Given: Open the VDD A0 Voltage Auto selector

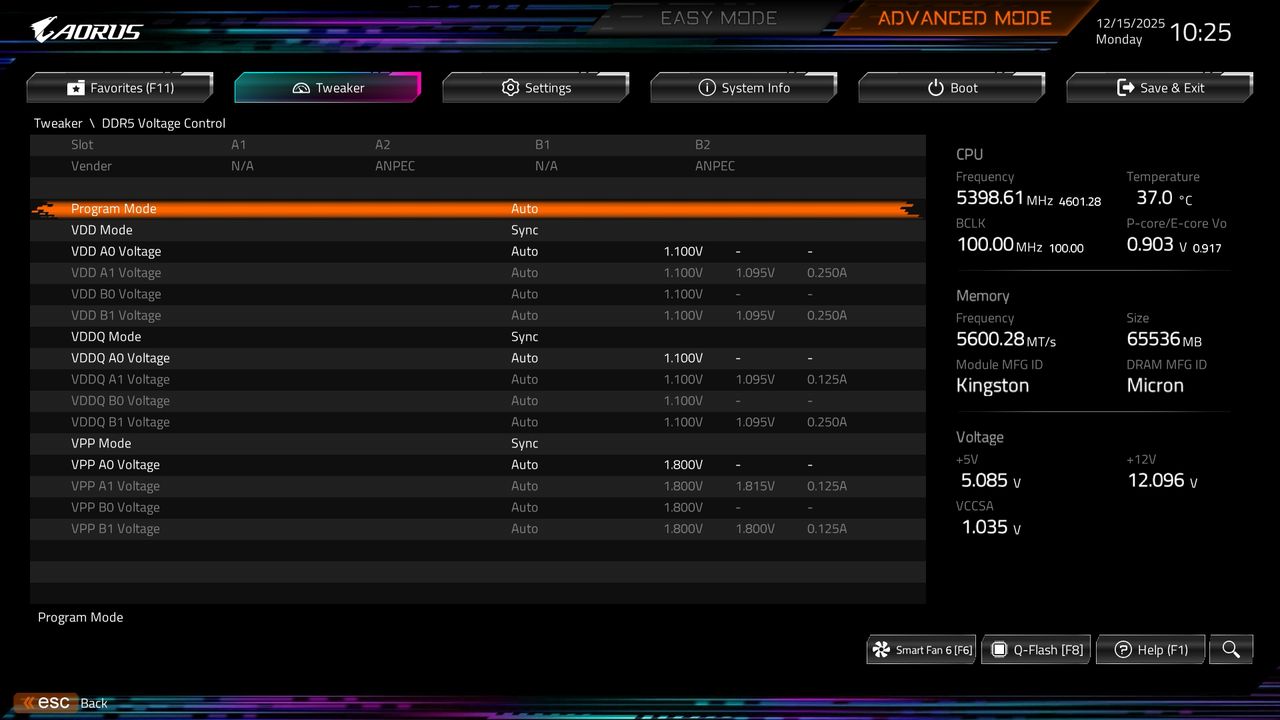Looking at the screenshot, I should pos(525,251).
